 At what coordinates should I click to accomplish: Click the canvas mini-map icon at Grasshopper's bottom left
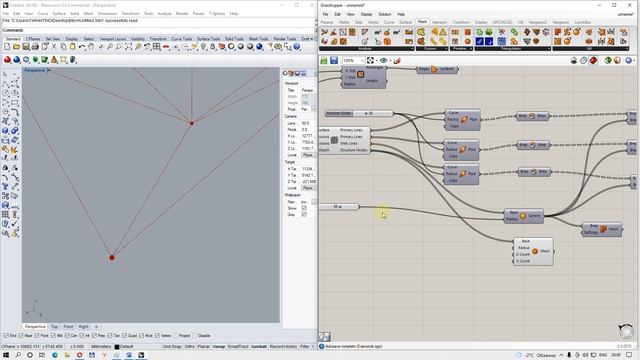[324, 337]
